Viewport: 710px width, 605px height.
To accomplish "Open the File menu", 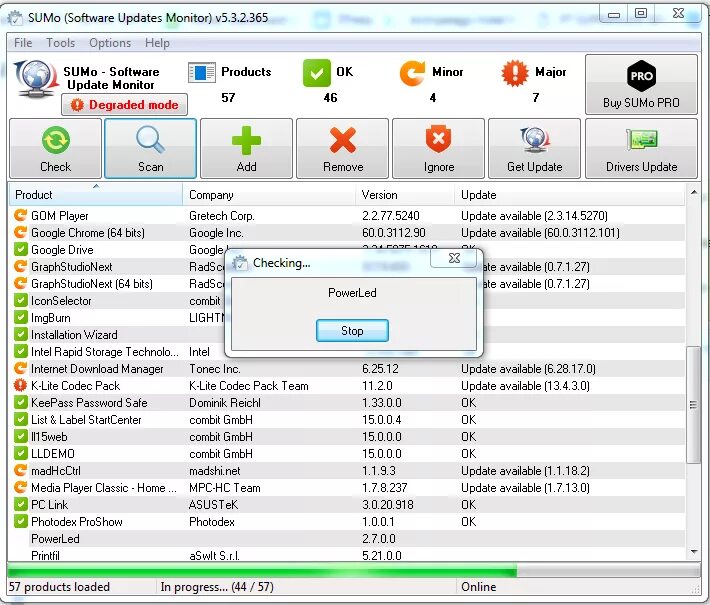I will pos(23,43).
